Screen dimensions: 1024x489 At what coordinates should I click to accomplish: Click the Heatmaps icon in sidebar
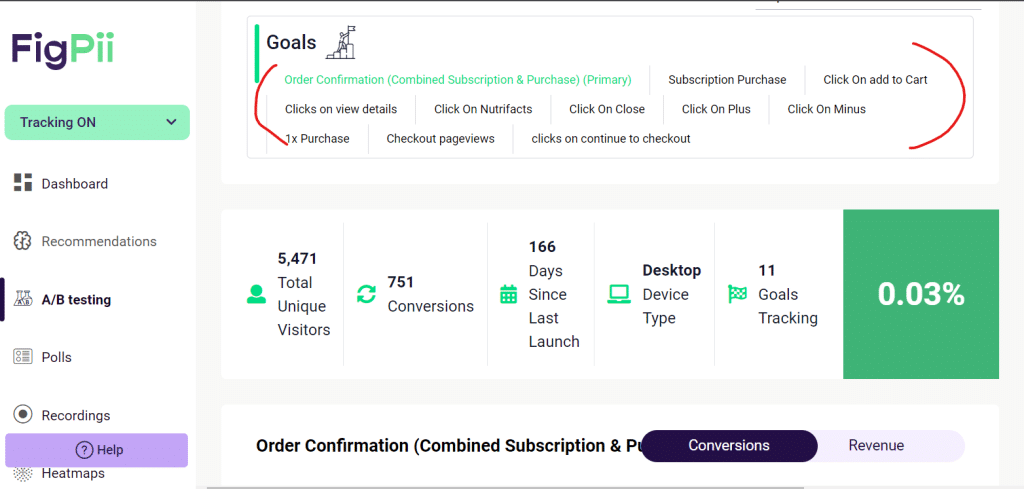pyautogui.click(x=22, y=473)
